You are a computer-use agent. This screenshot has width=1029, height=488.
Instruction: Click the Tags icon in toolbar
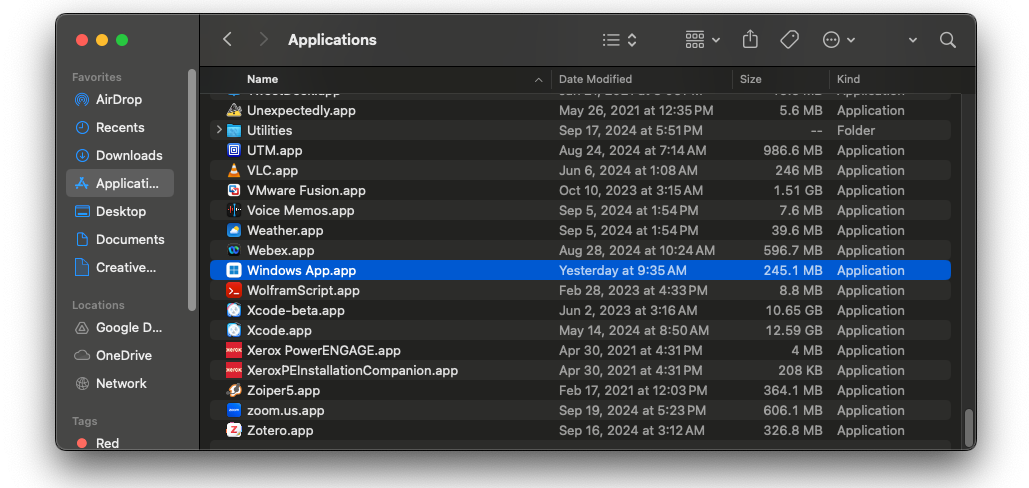(789, 40)
